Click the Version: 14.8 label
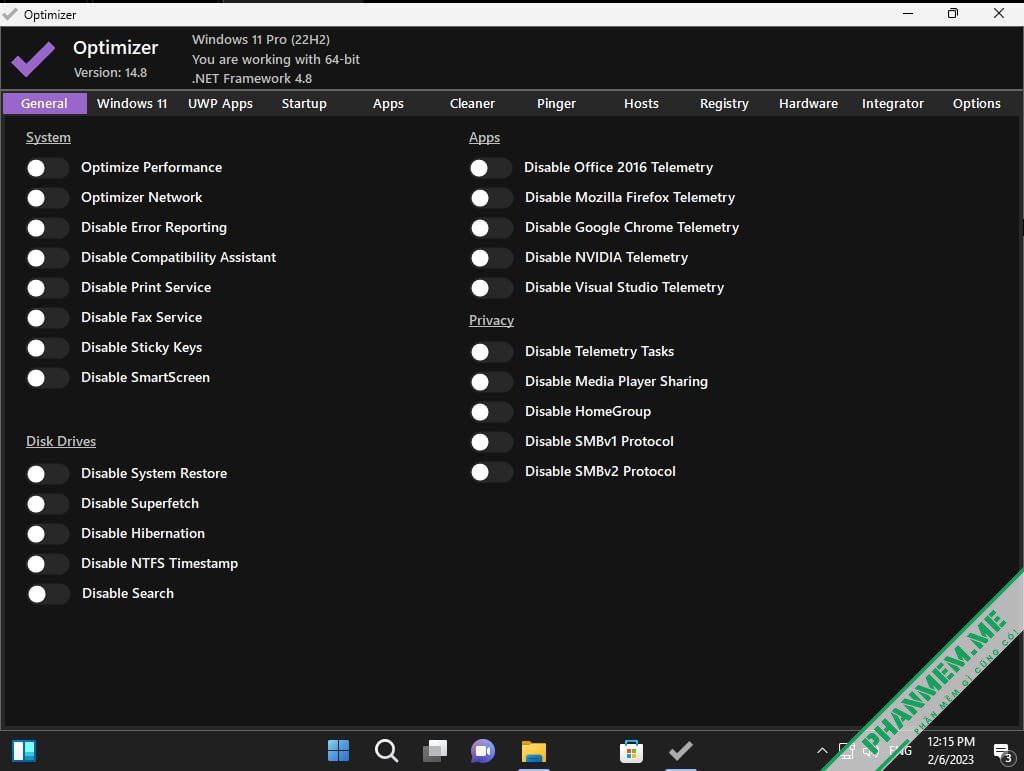Viewport: 1024px width, 771px height. pyautogui.click(x=110, y=72)
